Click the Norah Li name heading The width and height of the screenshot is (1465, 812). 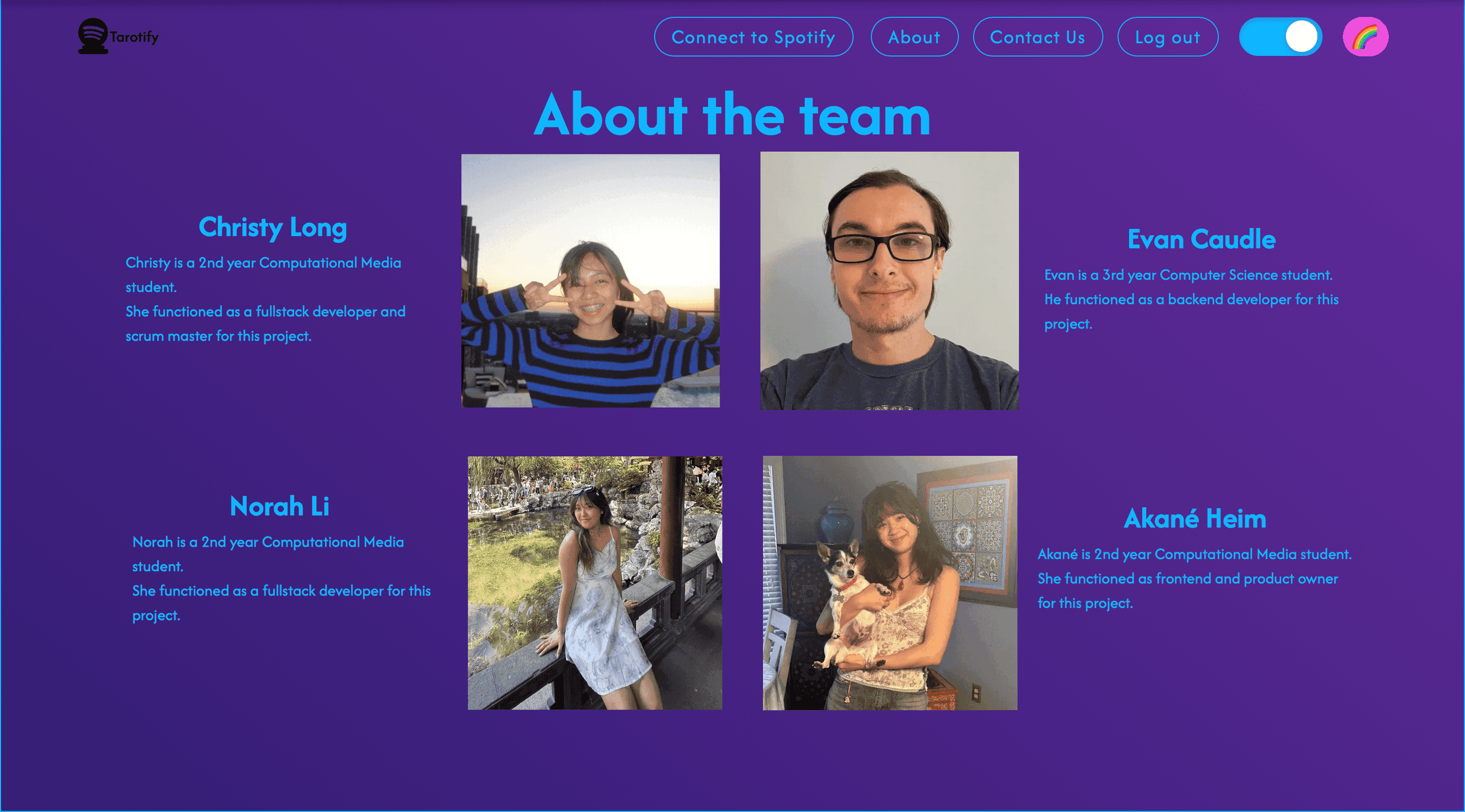279,506
